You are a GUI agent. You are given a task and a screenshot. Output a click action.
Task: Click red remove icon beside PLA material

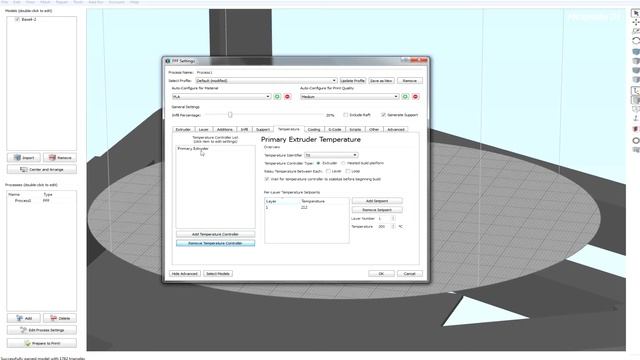287,97
